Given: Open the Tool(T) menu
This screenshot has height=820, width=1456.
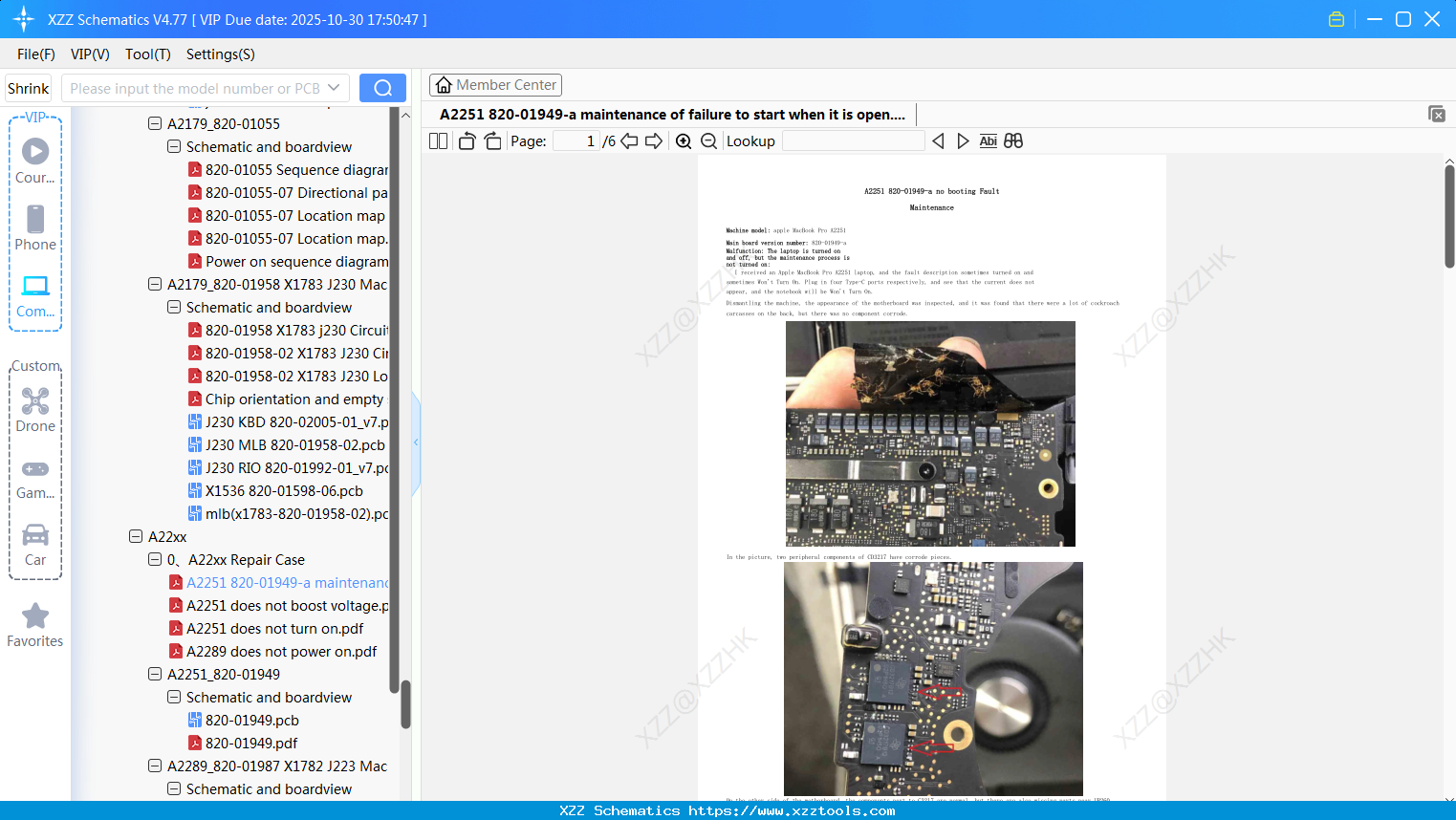Looking at the screenshot, I should (148, 54).
